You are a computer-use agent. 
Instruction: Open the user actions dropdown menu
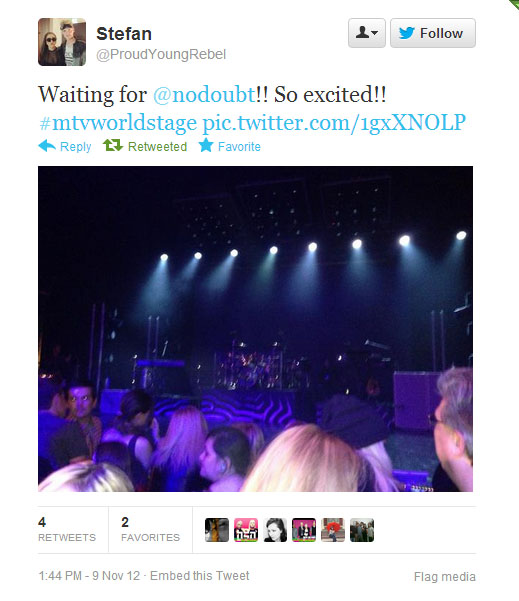click(x=367, y=33)
